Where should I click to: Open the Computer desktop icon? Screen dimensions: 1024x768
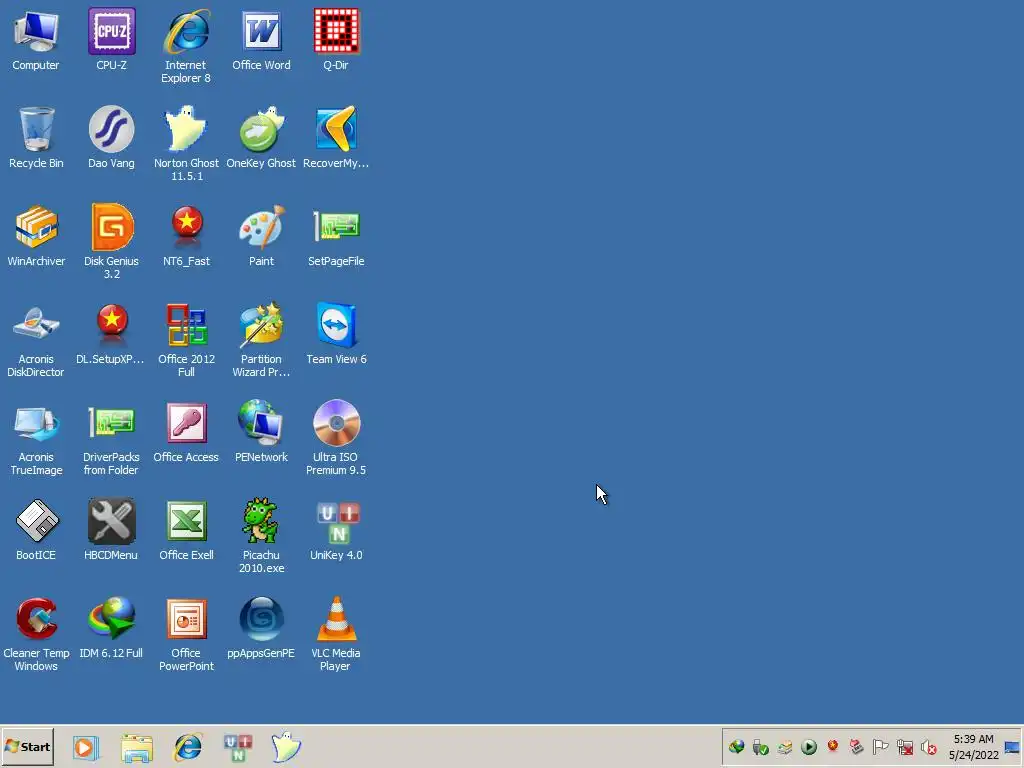click(x=36, y=39)
